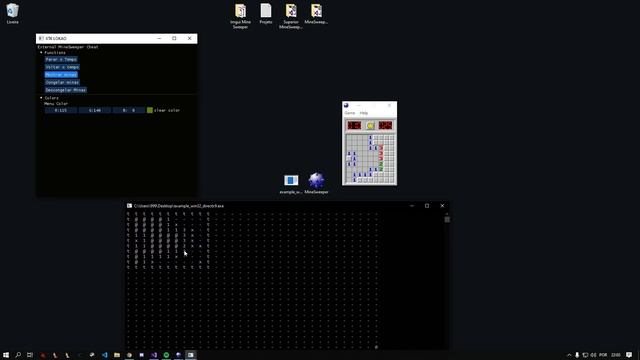
Task: Click highlighted 'Mostrar minas' button
Action: pyautogui.click(x=61, y=75)
